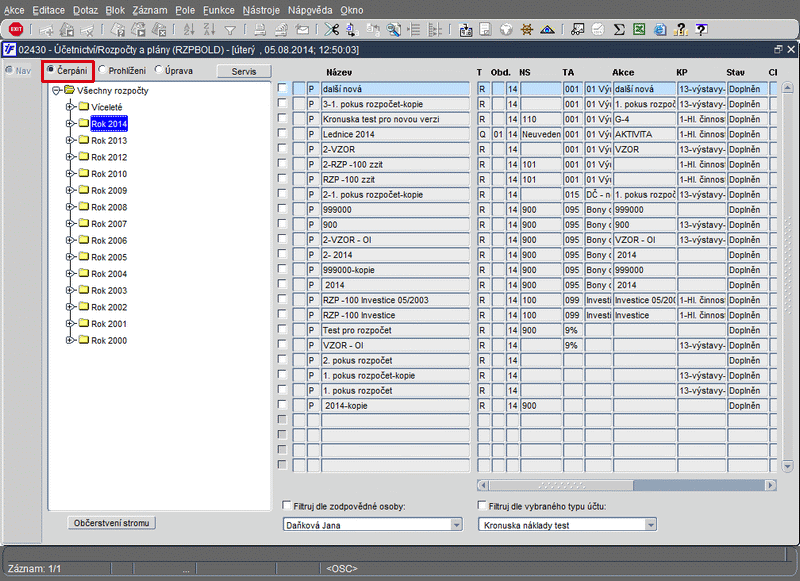Screen dimensions: 800x581
Task: Open the Nástroje menu
Action: [x=261, y=10]
